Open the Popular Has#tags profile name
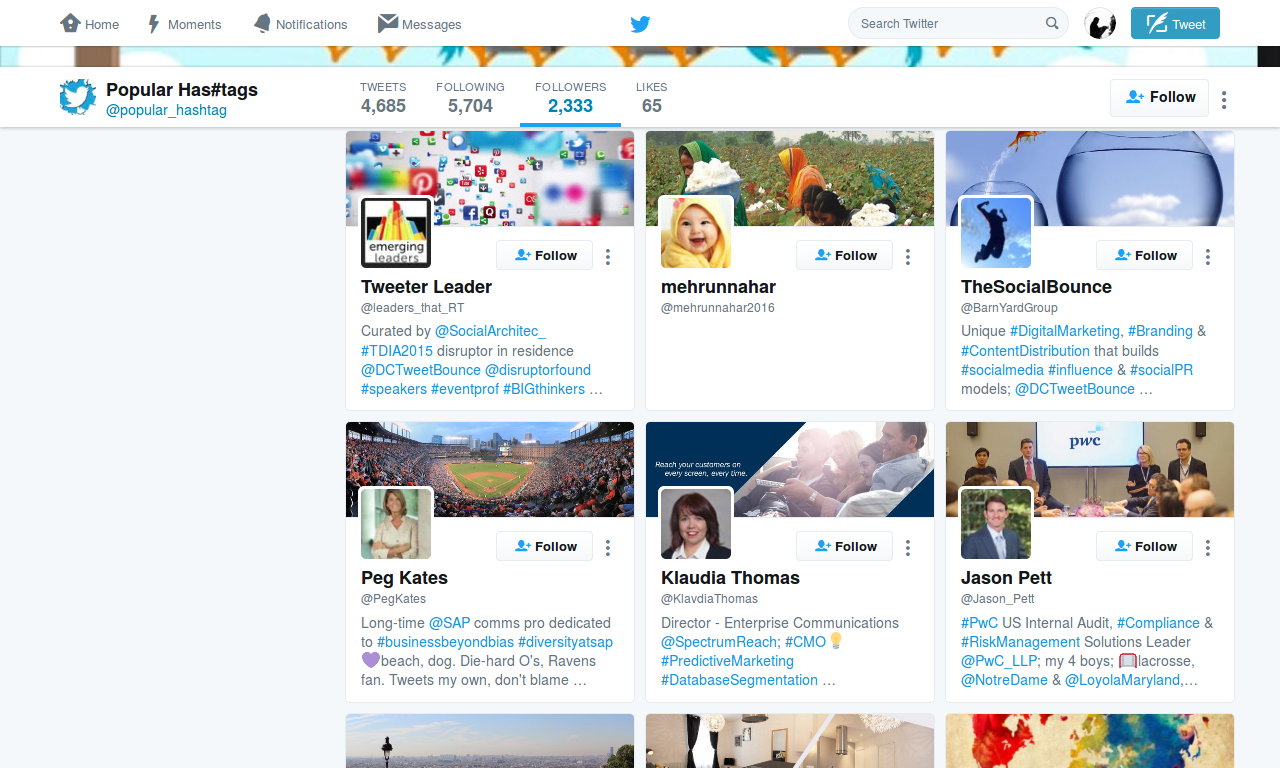The height and width of the screenshot is (768, 1280). click(182, 90)
